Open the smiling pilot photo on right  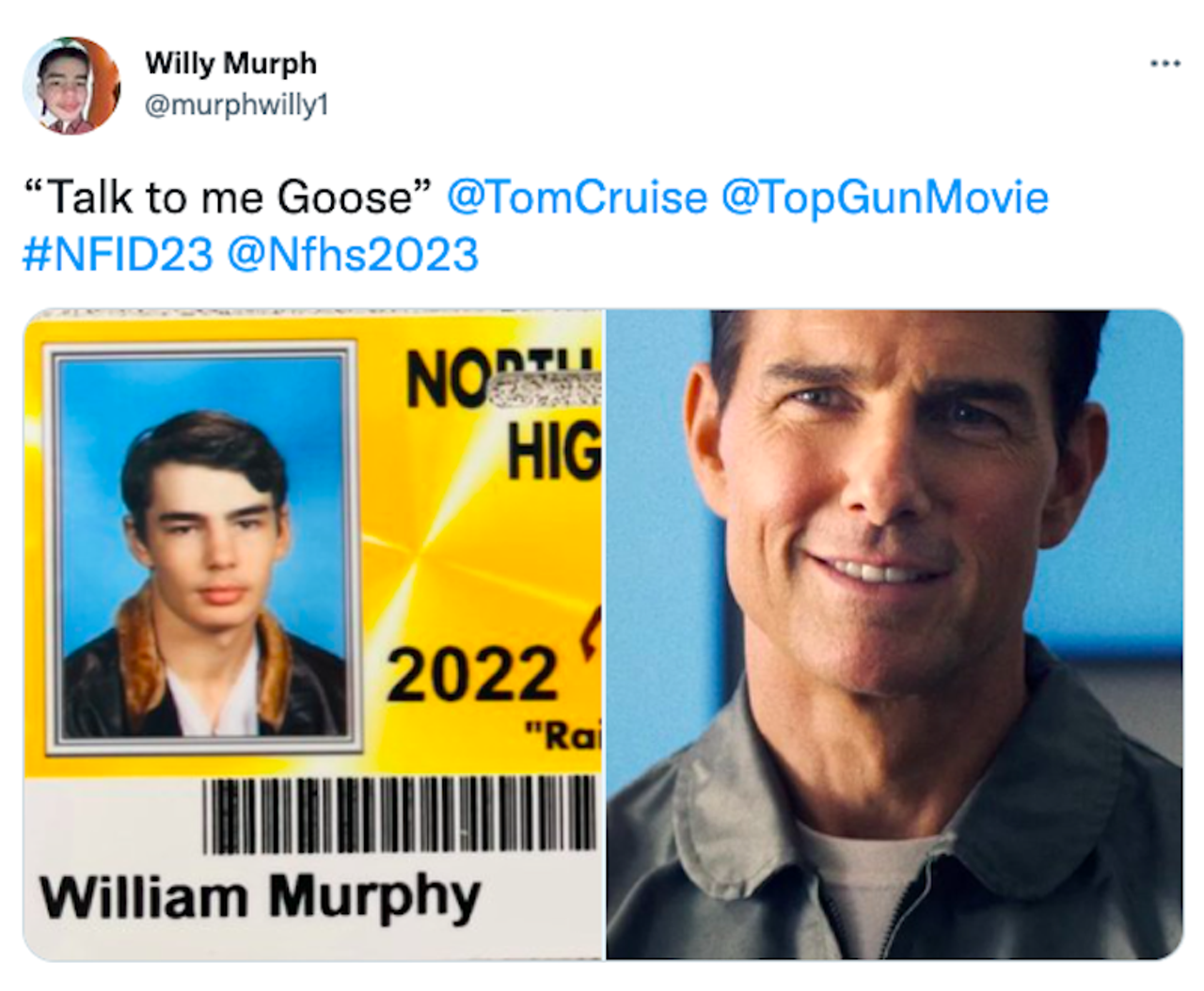click(894, 635)
